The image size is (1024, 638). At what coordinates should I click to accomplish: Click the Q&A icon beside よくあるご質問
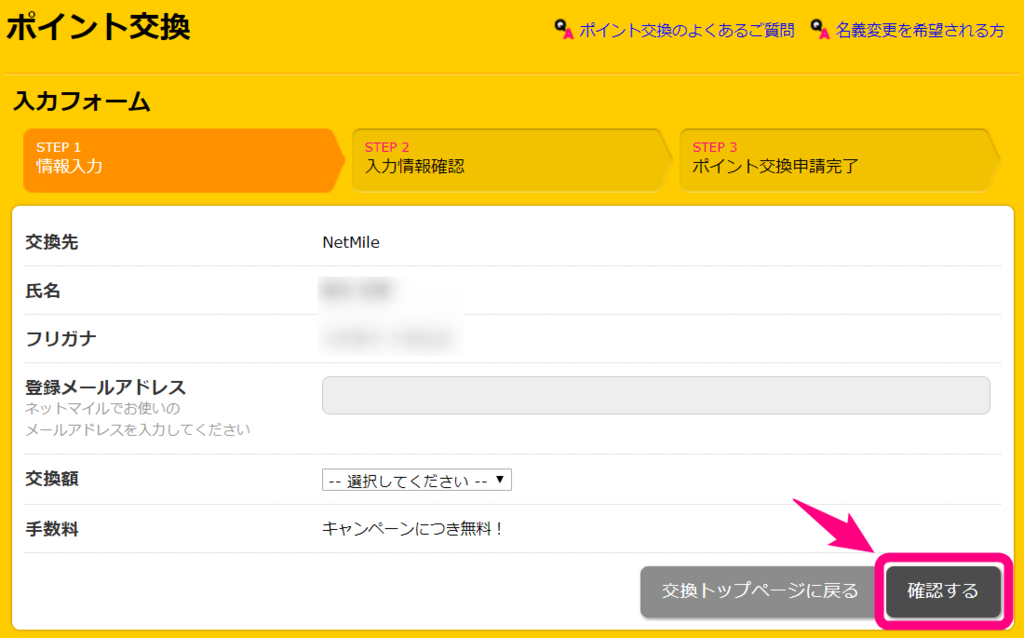[564, 29]
